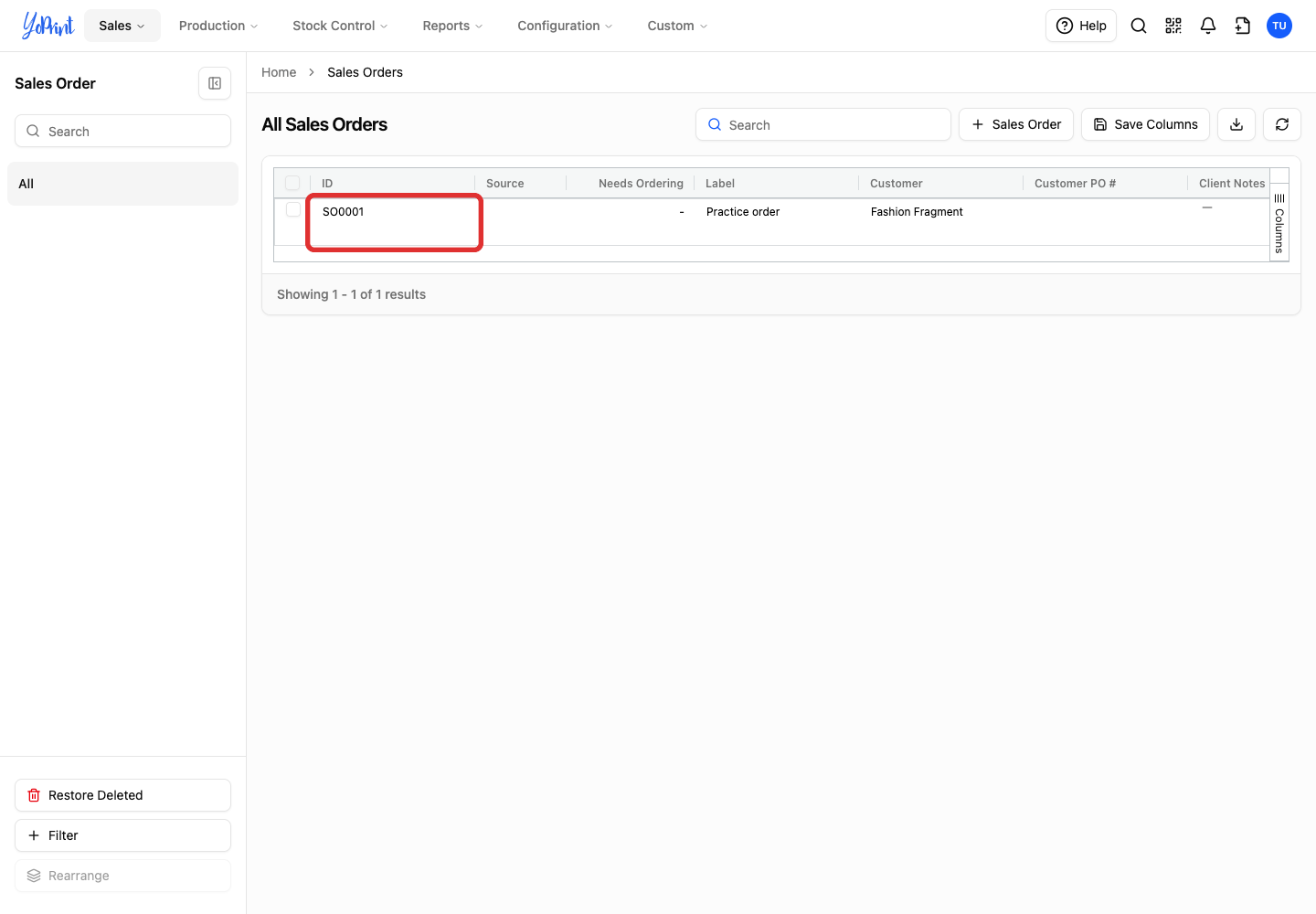
Task: Expand the Sales menu
Action: [122, 26]
